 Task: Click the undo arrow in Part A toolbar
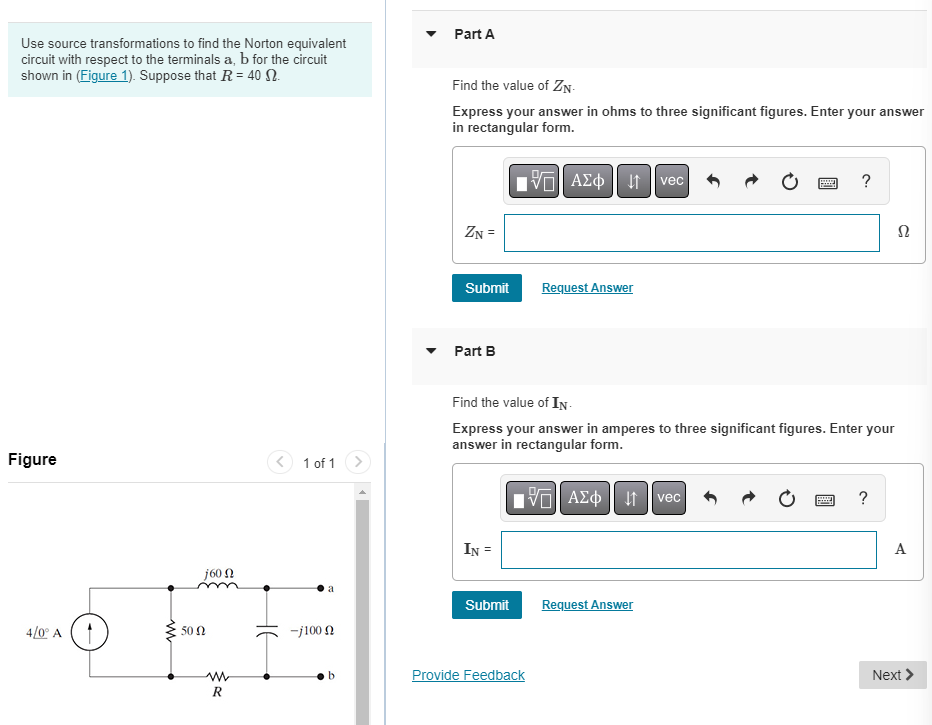[x=713, y=181]
